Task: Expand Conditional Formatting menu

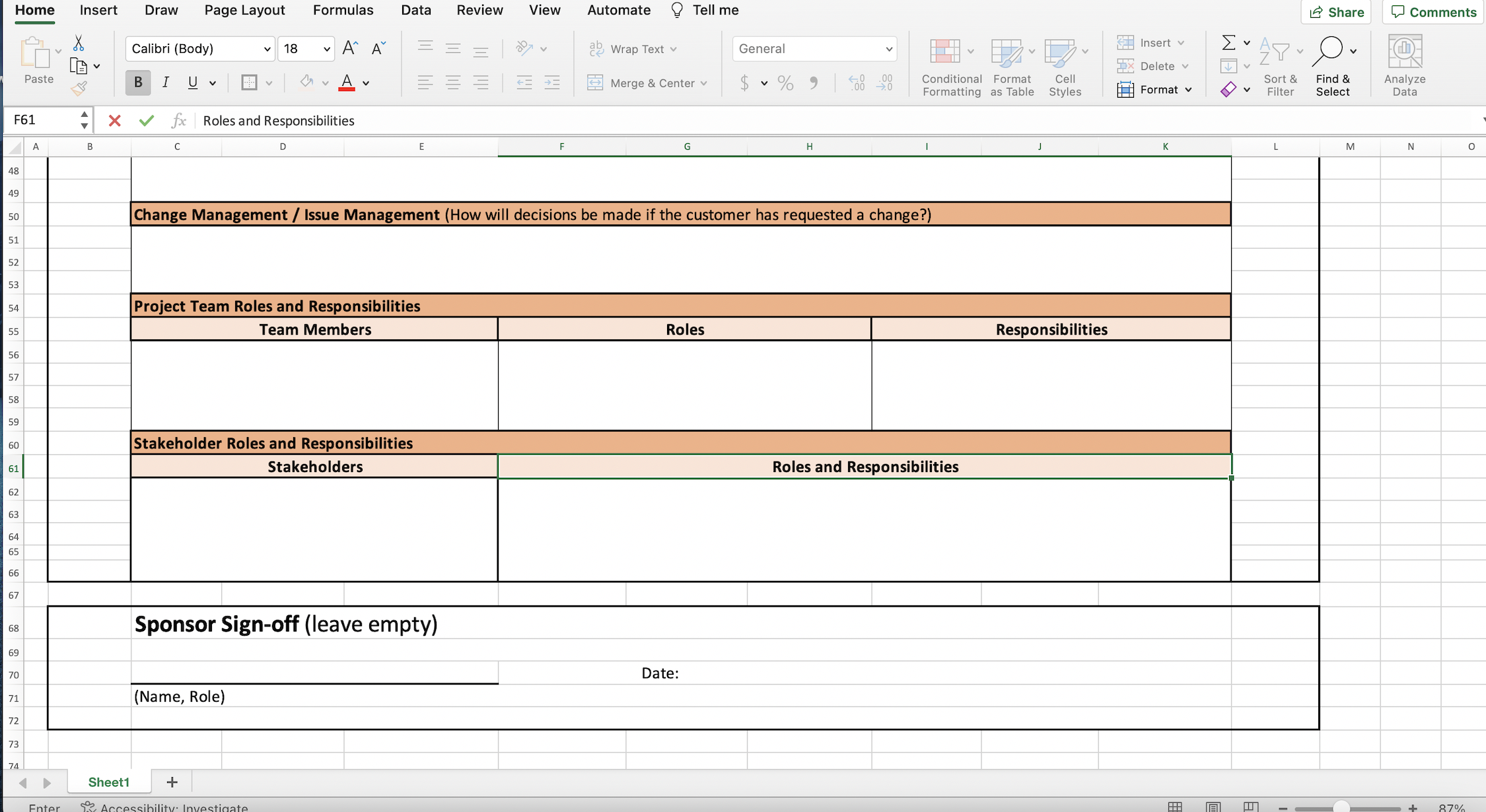Action: tap(952, 66)
